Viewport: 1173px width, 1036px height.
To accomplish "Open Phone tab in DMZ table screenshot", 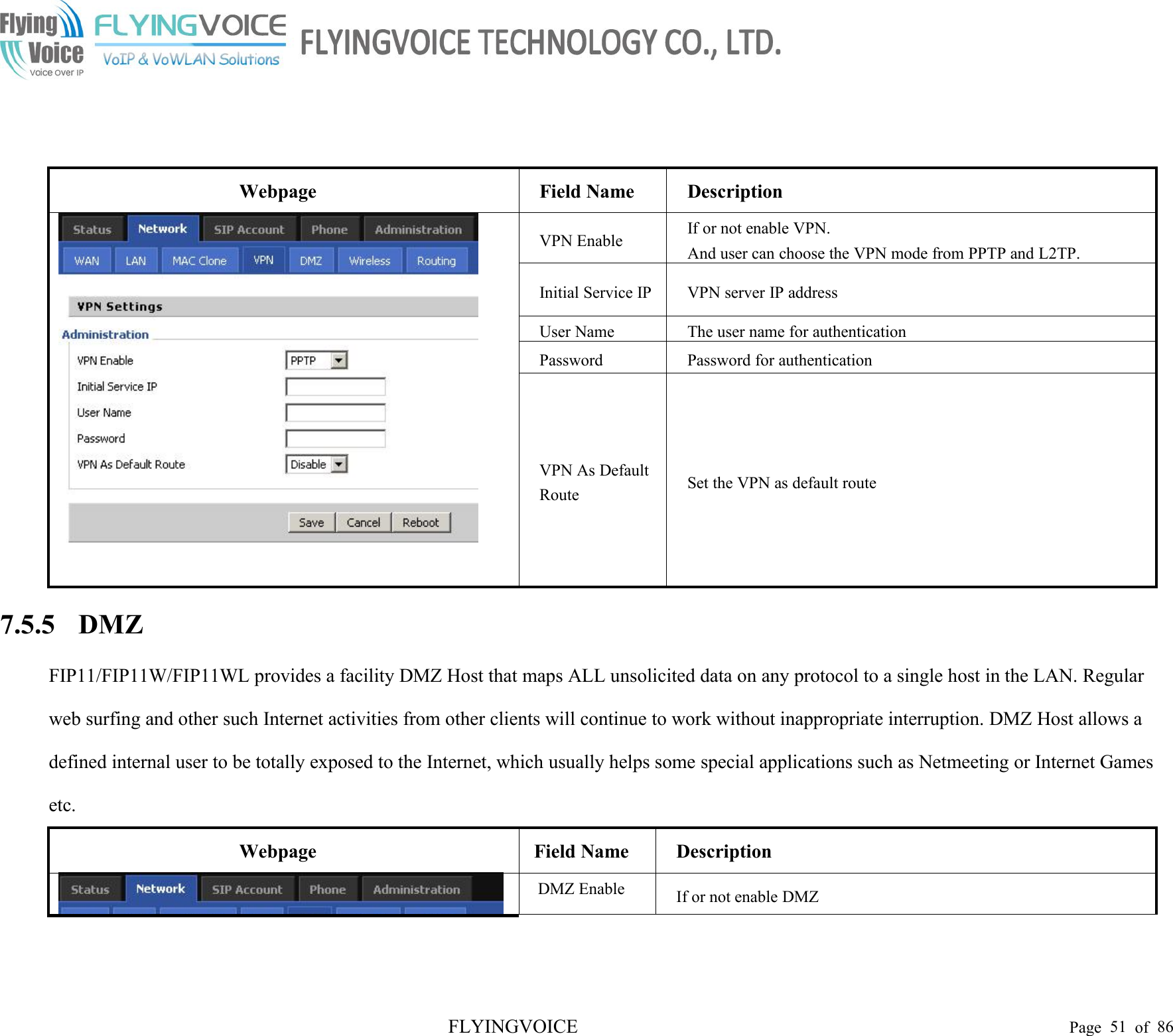I will [327, 889].
